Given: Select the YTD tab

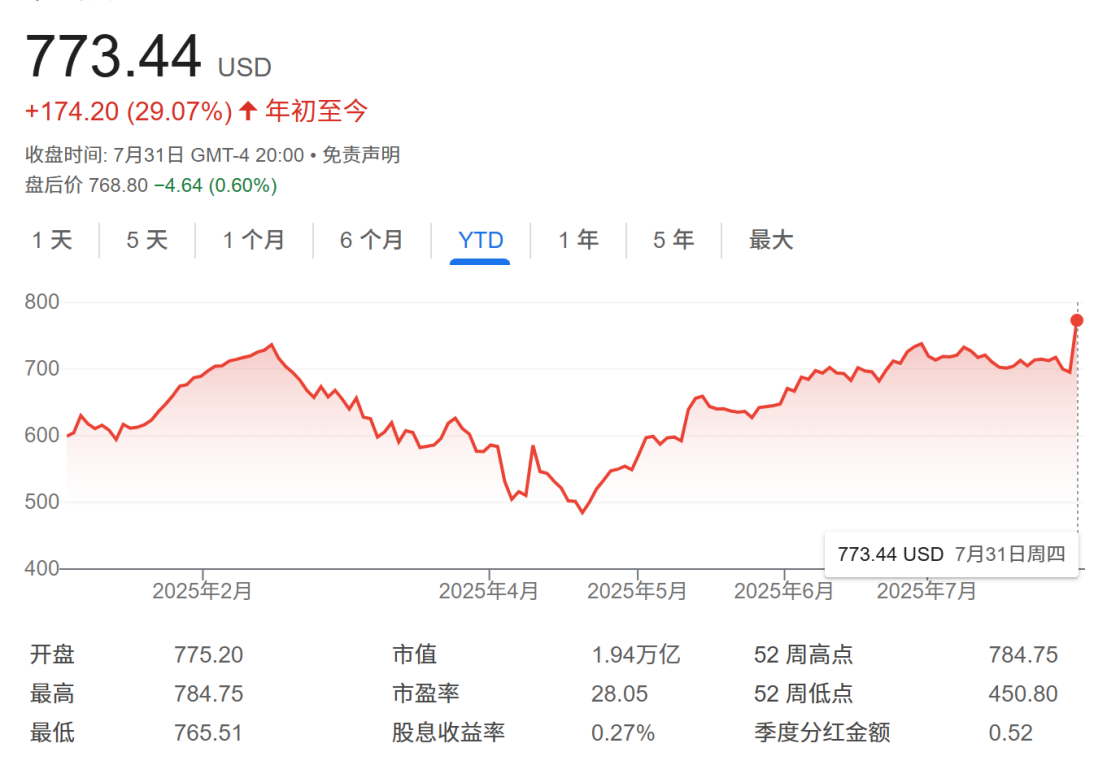Looking at the screenshot, I should (480, 240).
